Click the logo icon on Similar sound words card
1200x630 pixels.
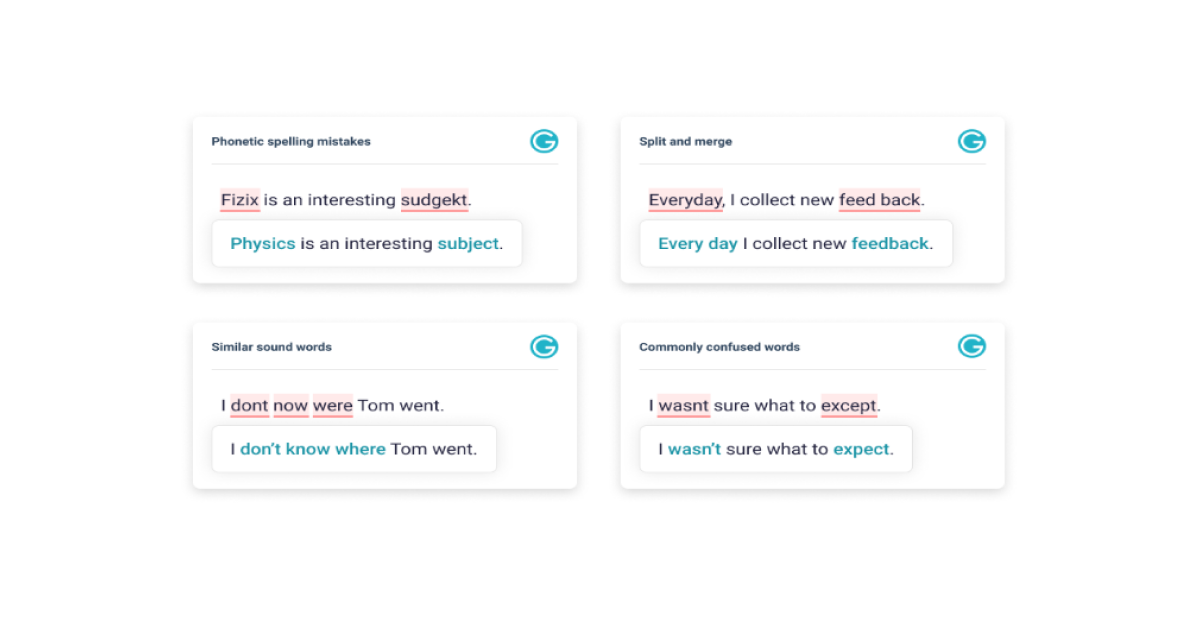pyautogui.click(x=544, y=347)
